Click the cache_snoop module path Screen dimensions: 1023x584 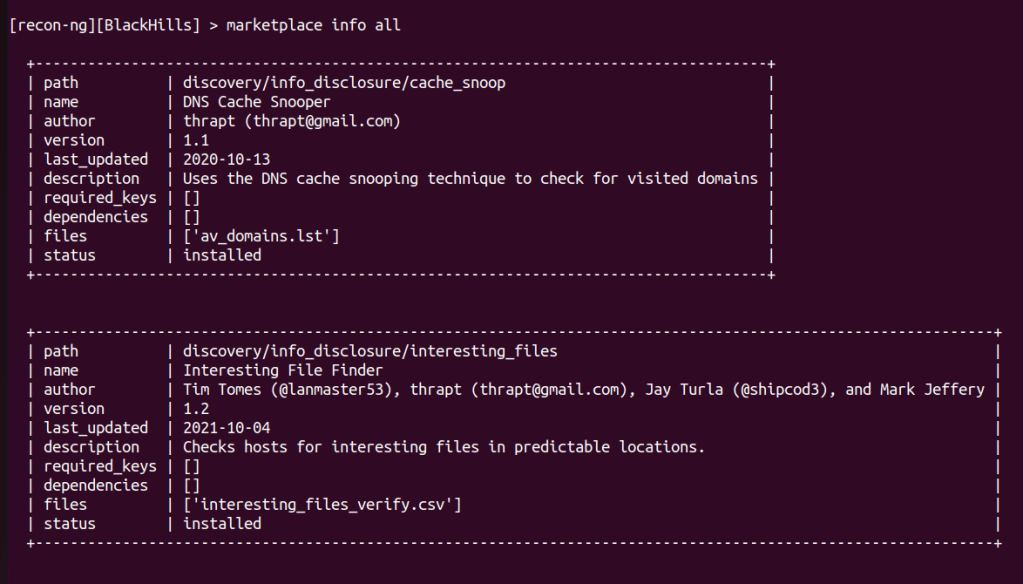coord(344,83)
